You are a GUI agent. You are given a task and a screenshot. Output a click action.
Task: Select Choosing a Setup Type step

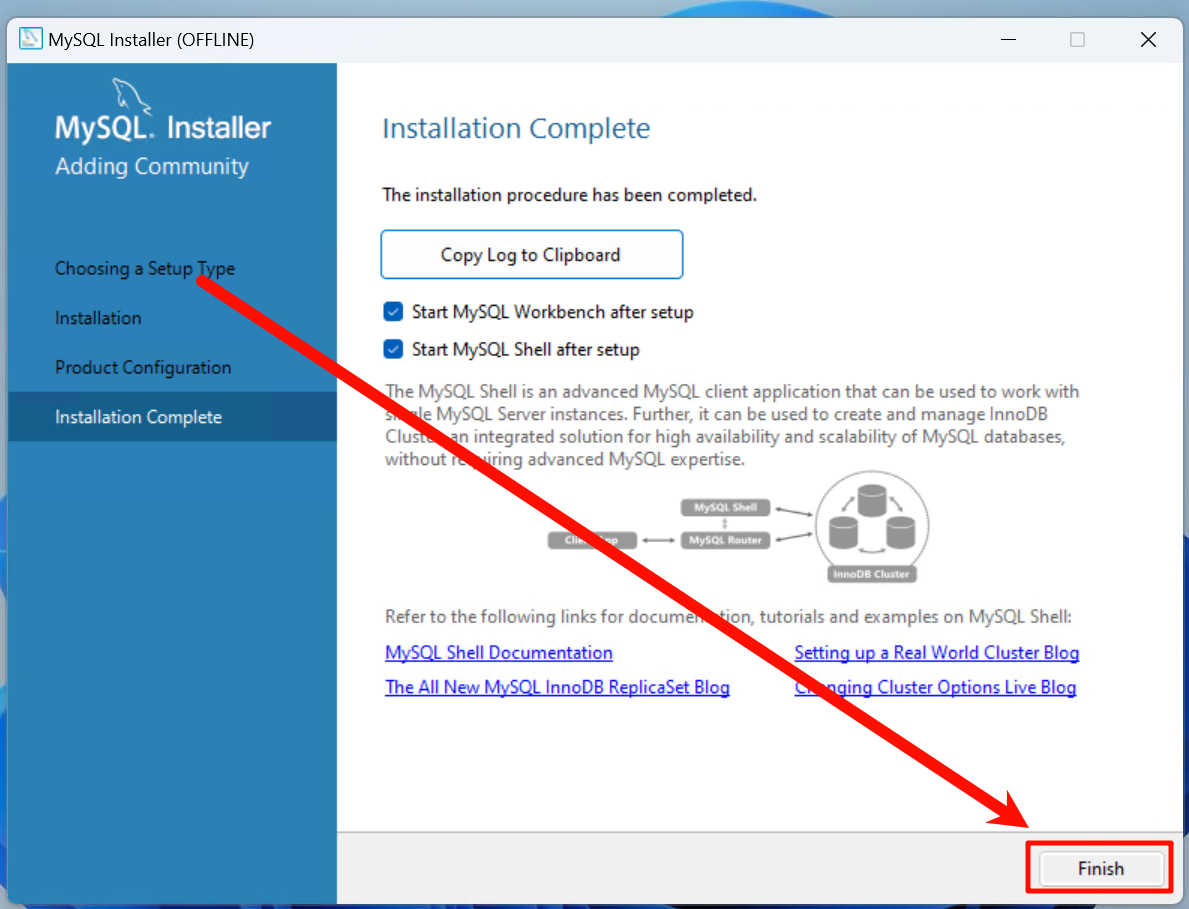pos(145,268)
